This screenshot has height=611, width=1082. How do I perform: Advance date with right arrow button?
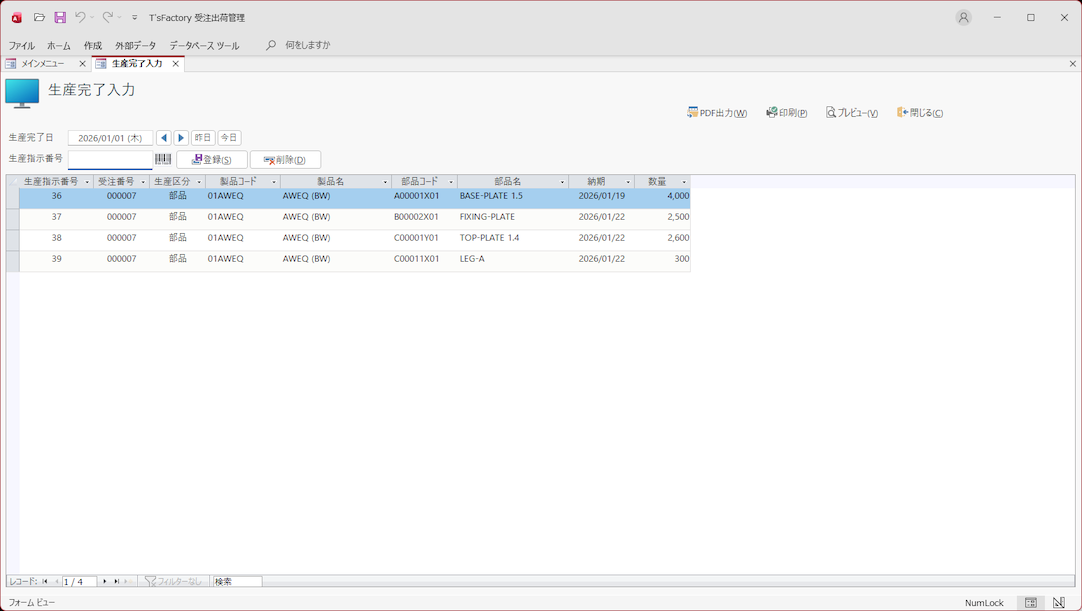click(181, 138)
